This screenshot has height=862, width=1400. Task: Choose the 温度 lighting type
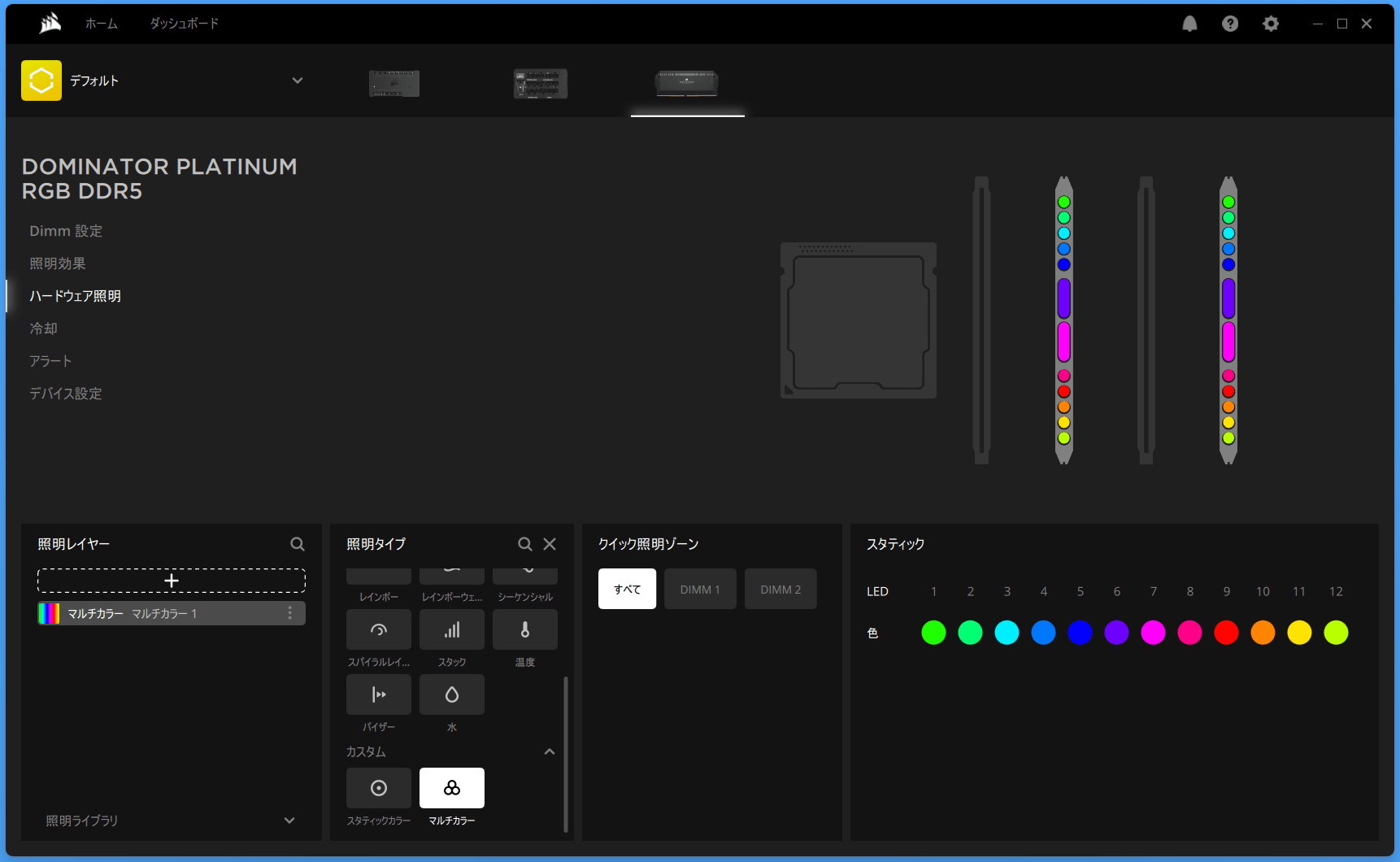[525, 629]
